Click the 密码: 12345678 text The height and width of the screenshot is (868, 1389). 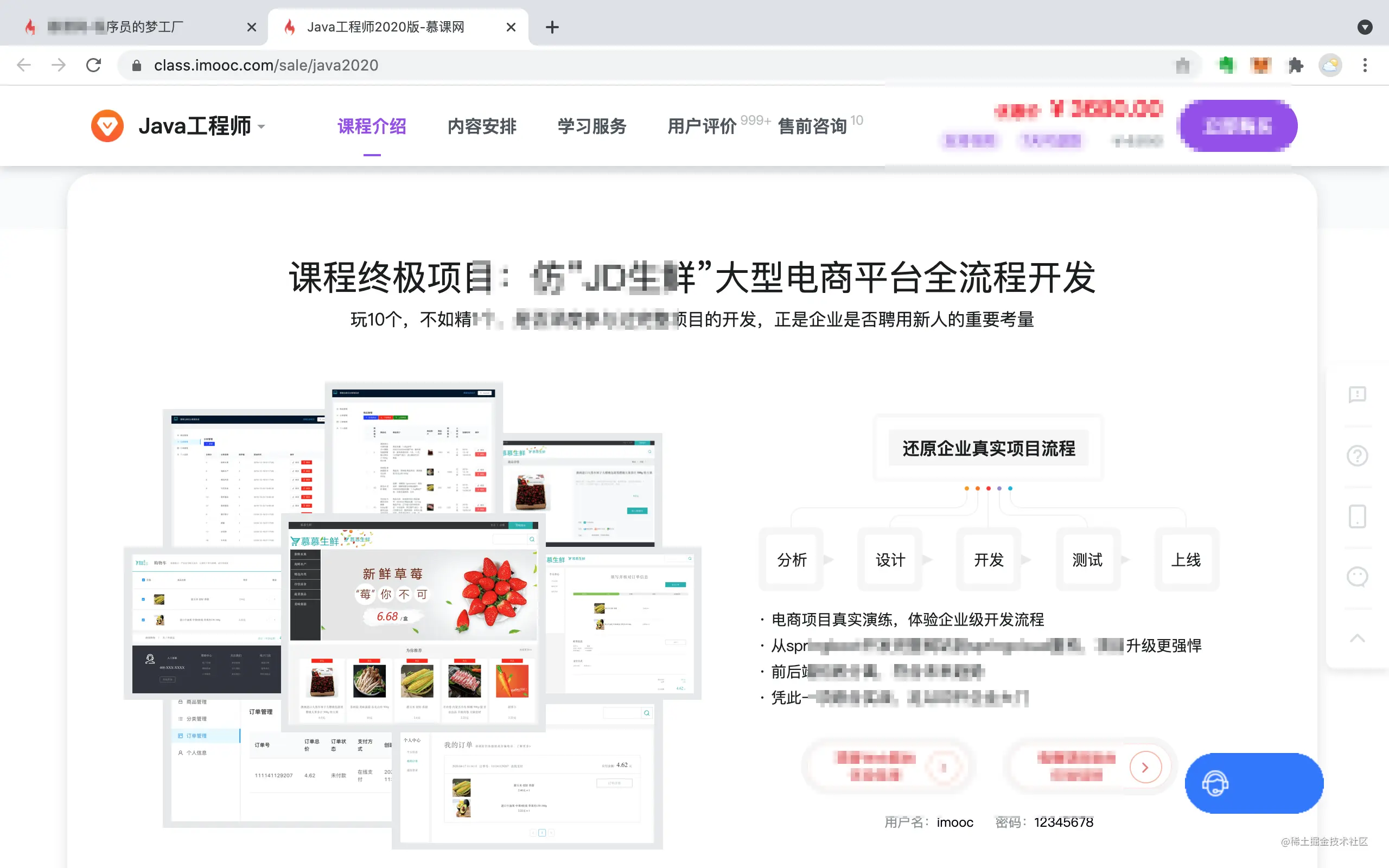(x=1044, y=822)
